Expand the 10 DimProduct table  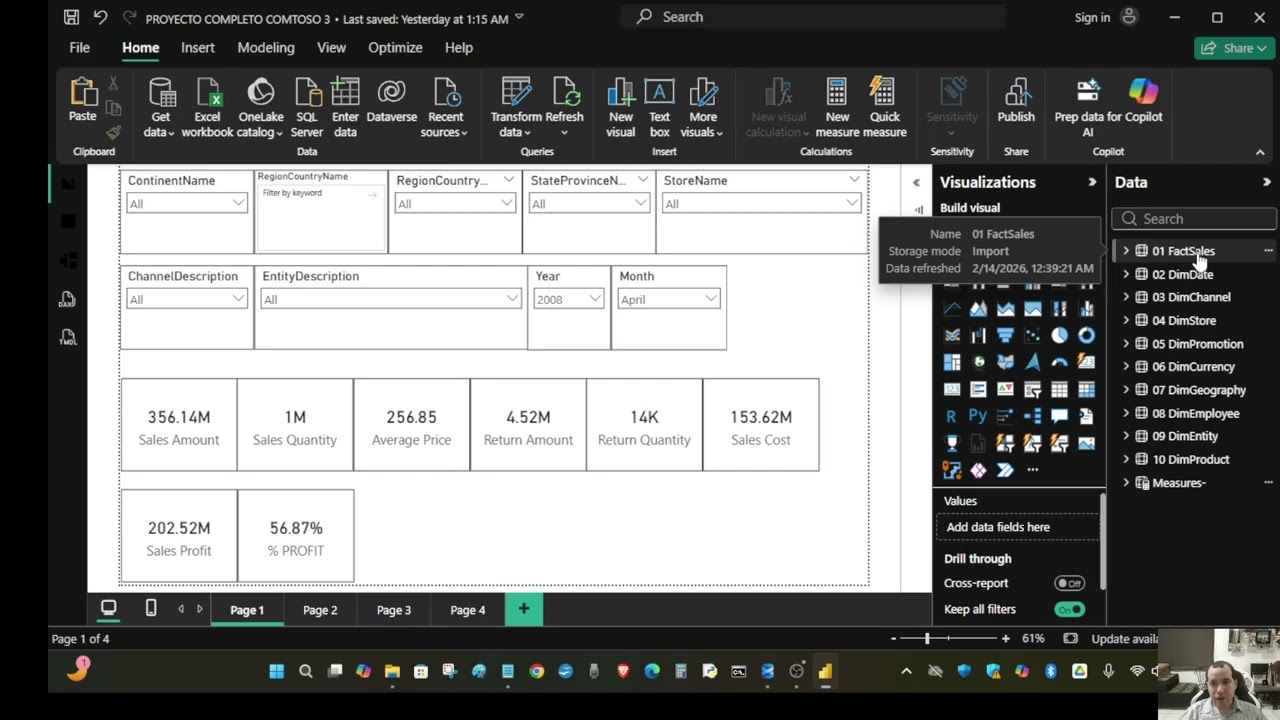pos(1126,459)
